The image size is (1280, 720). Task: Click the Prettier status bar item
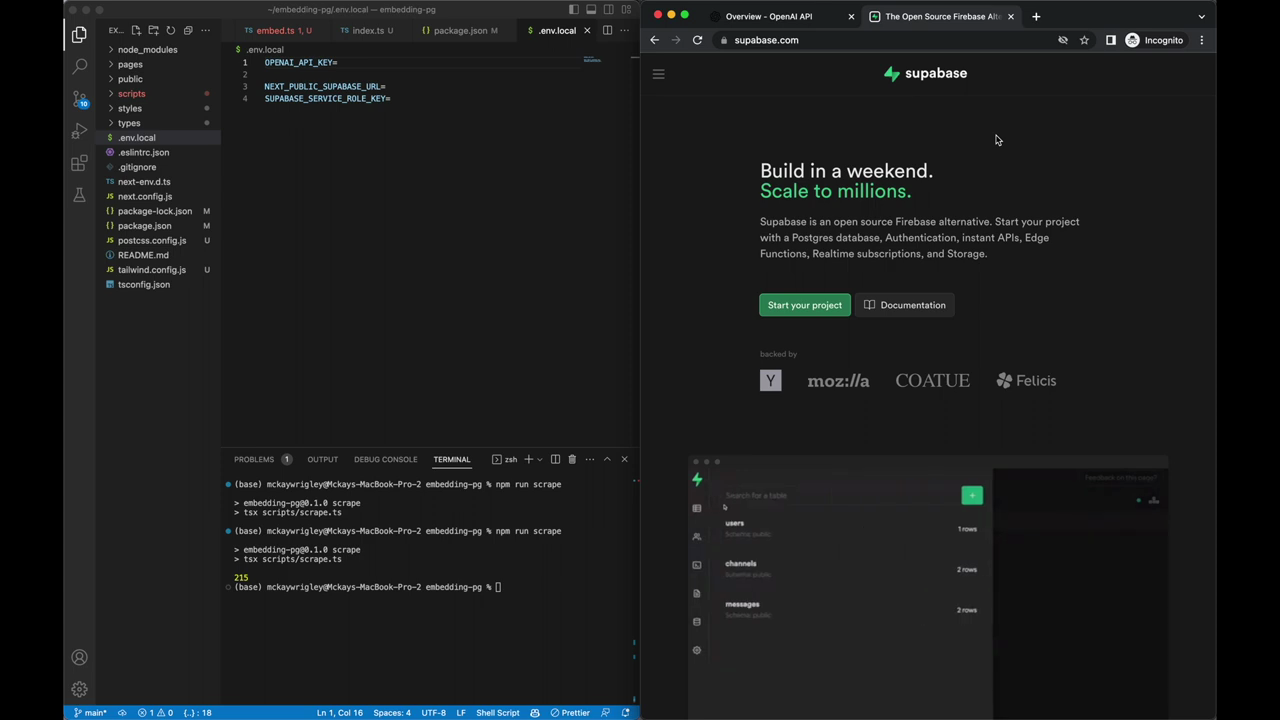[570, 713]
